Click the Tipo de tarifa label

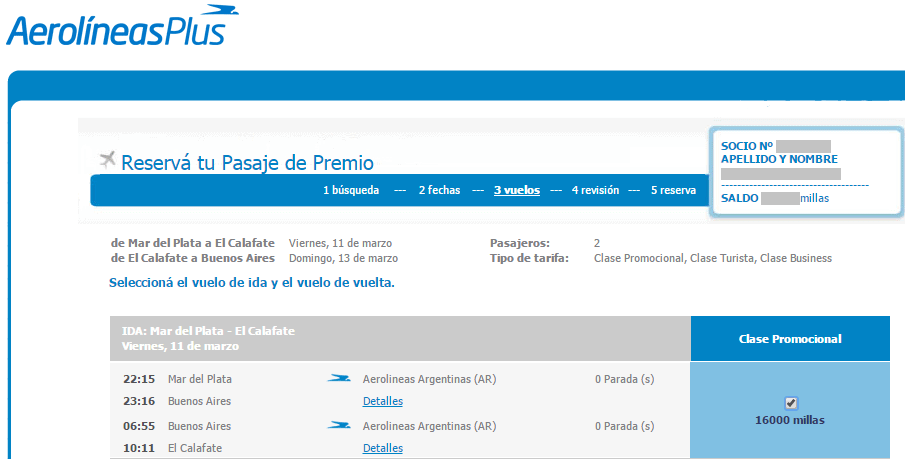529,258
